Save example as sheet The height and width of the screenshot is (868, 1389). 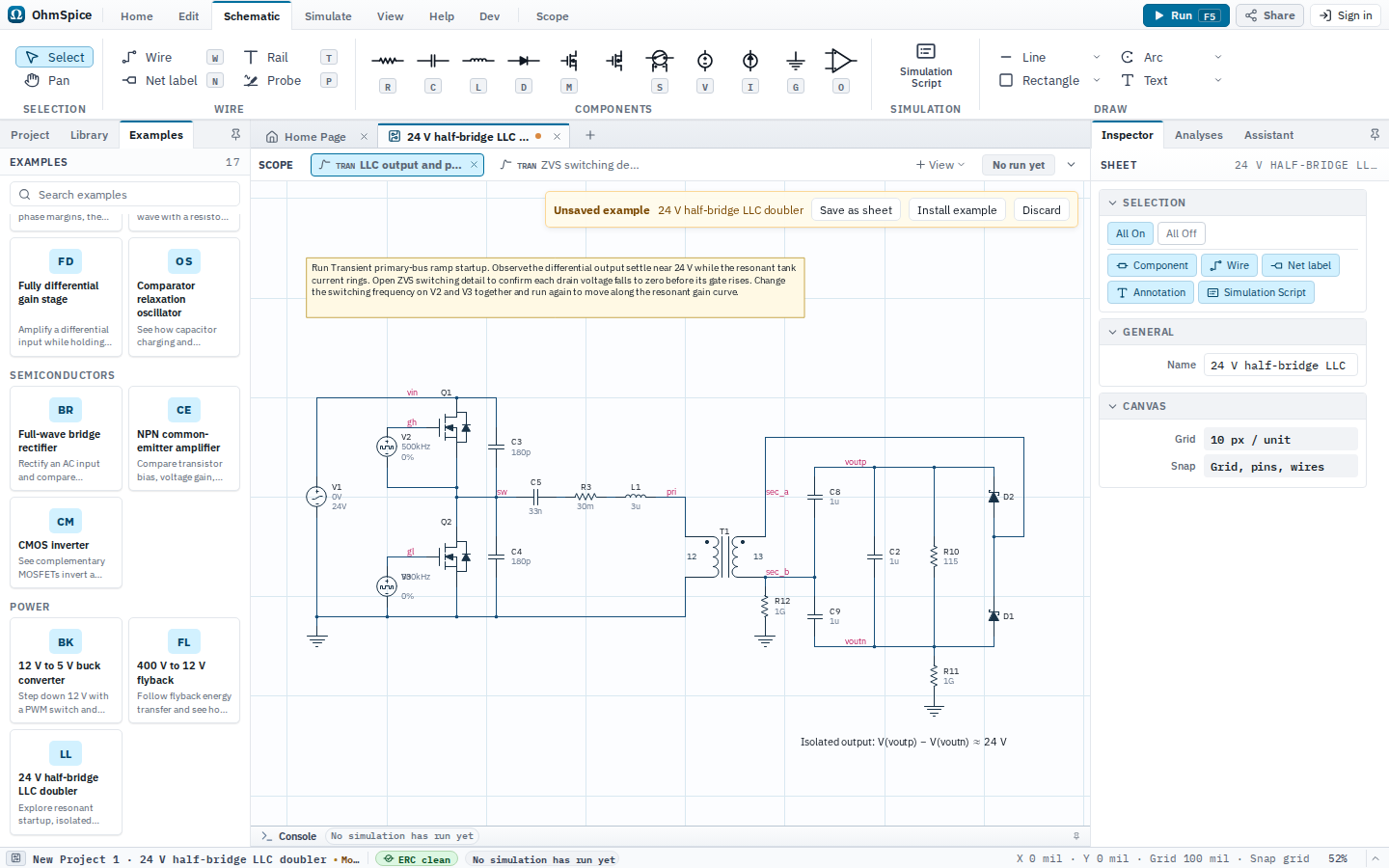tap(856, 210)
